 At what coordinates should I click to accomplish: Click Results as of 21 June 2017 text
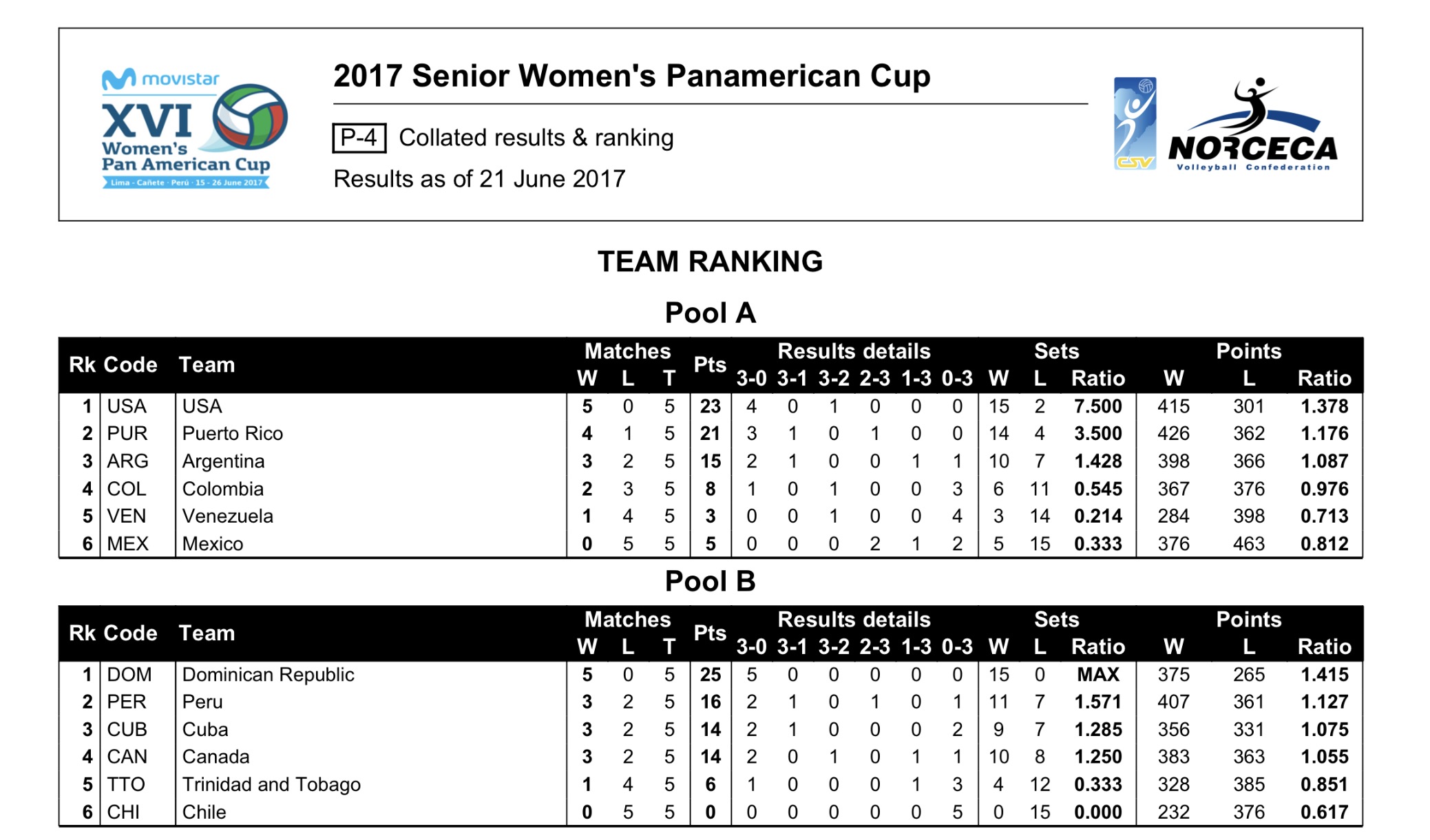click(479, 179)
